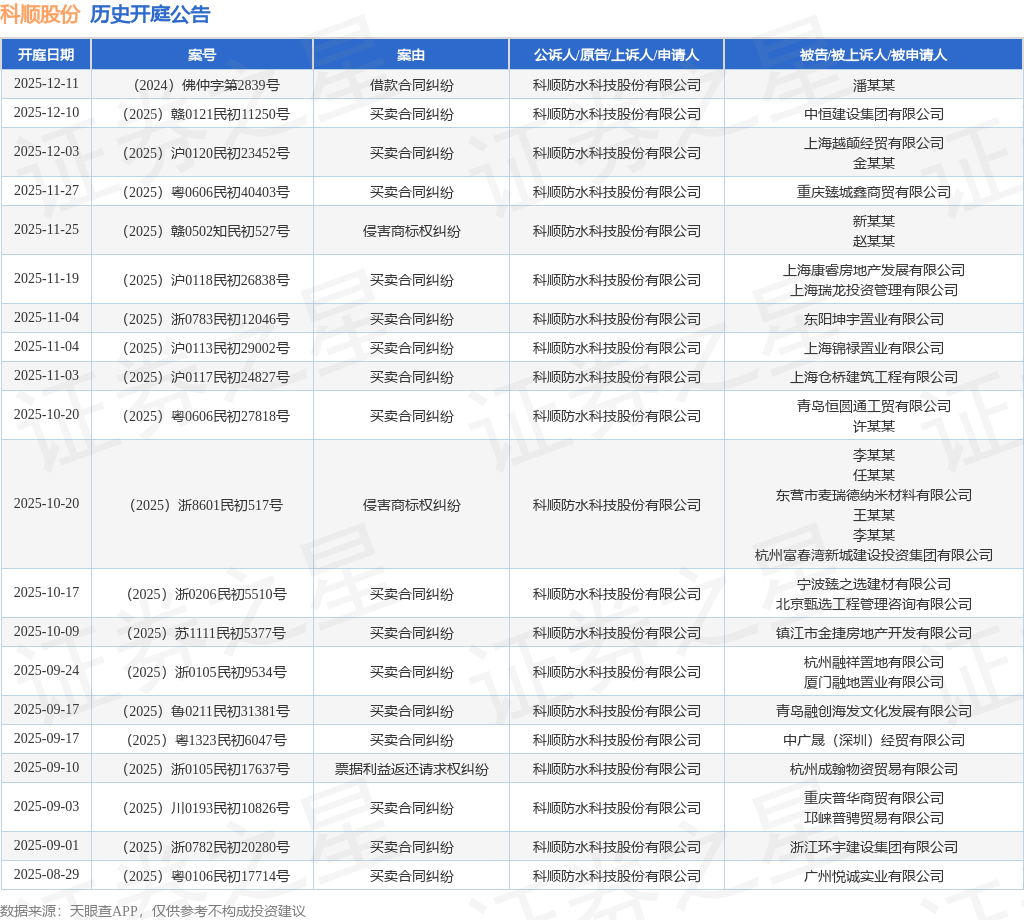Click the 票据利益返还请求权纠纷 cause cell

click(411, 770)
